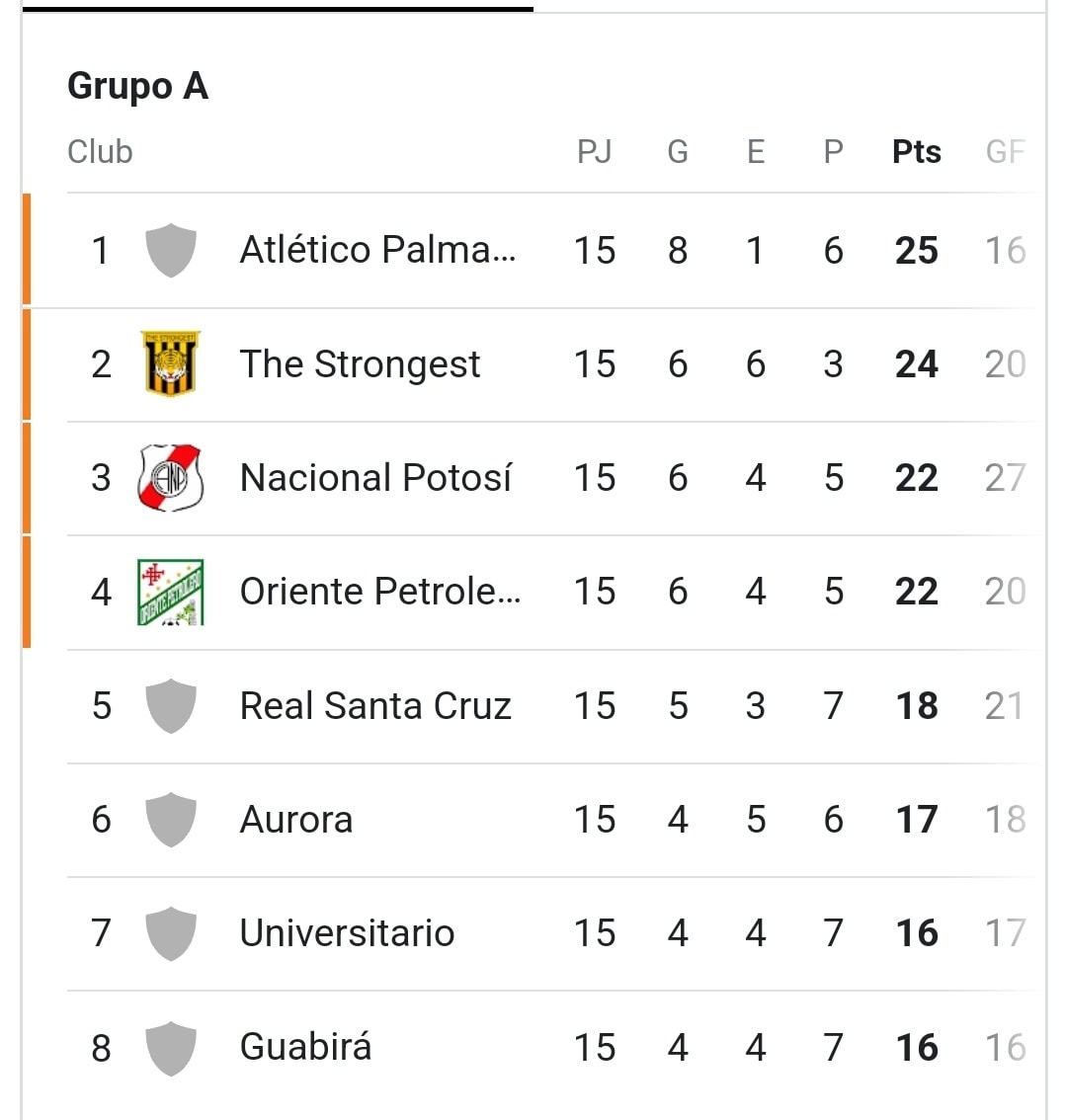Click The Strongest club crest icon

coord(171,363)
